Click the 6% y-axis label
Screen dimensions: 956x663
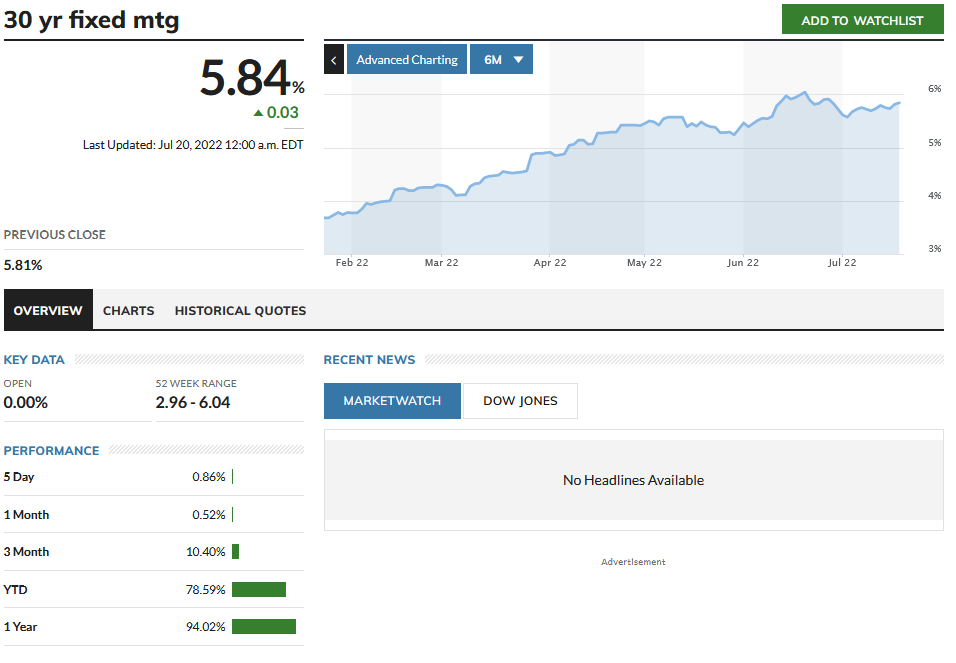click(935, 88)
